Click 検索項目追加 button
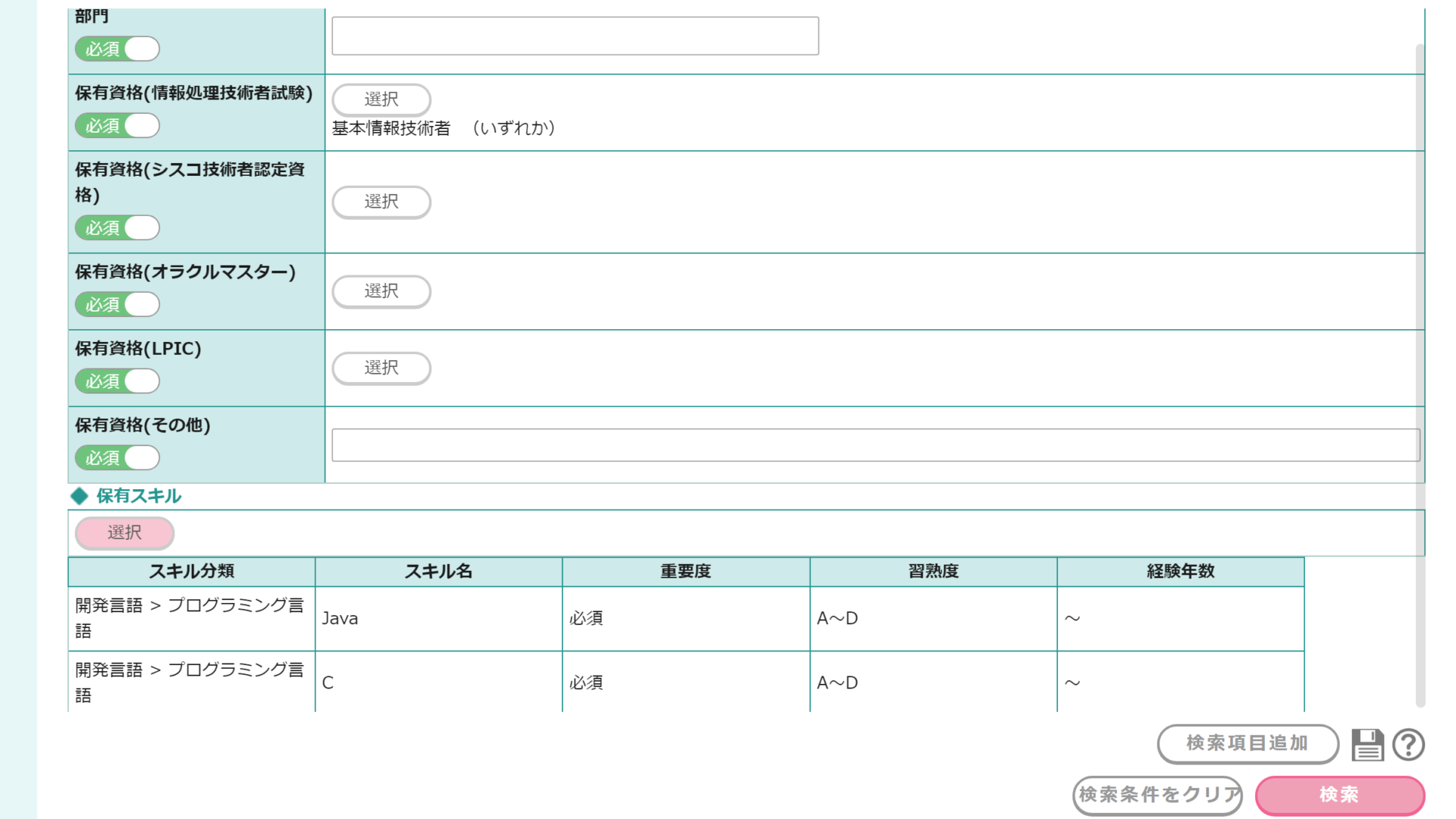This screenshot has width=1456, height=819. (x=1247, y=743)
